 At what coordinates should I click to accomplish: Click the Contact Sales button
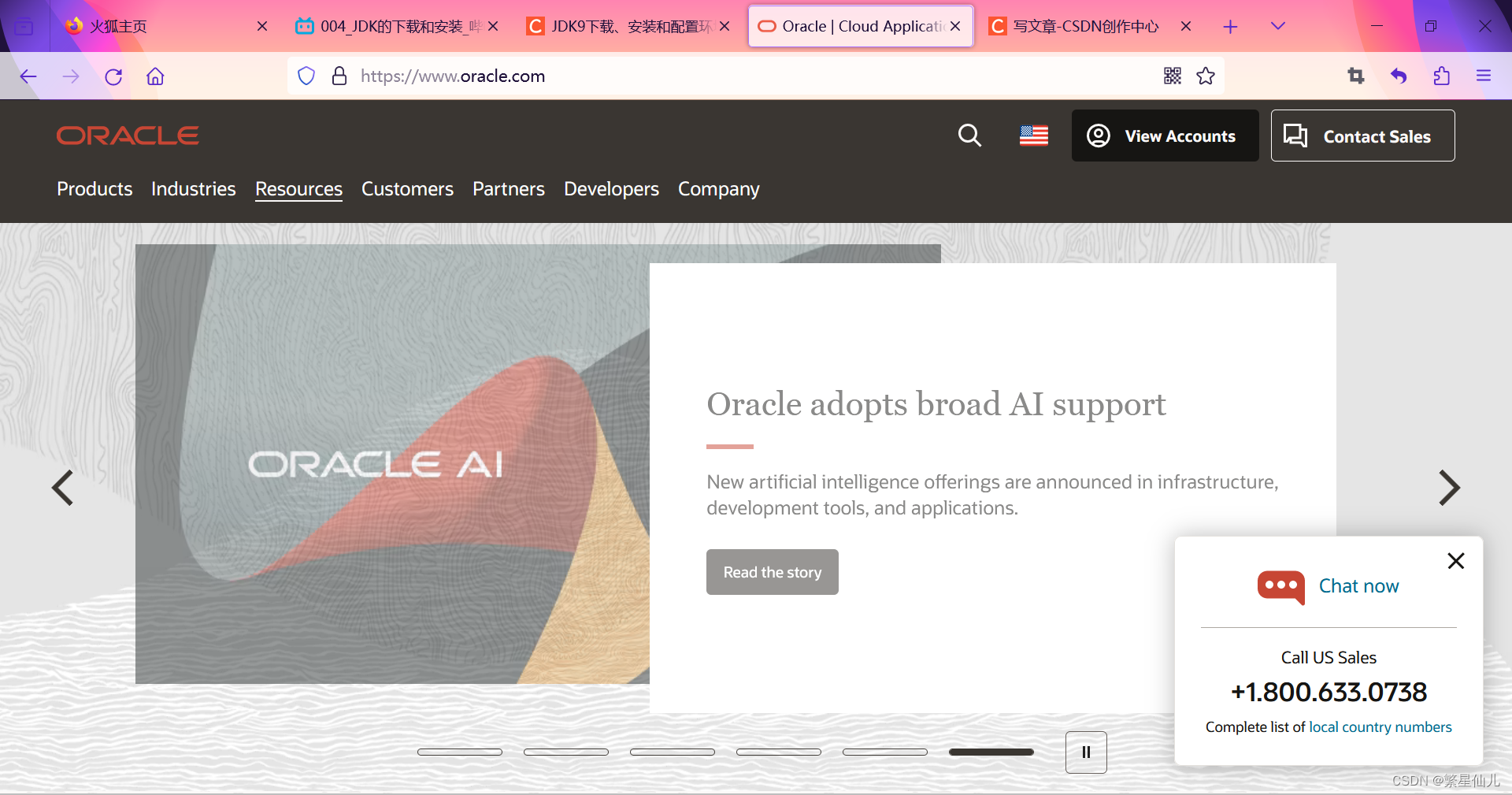coord(1362,136)
